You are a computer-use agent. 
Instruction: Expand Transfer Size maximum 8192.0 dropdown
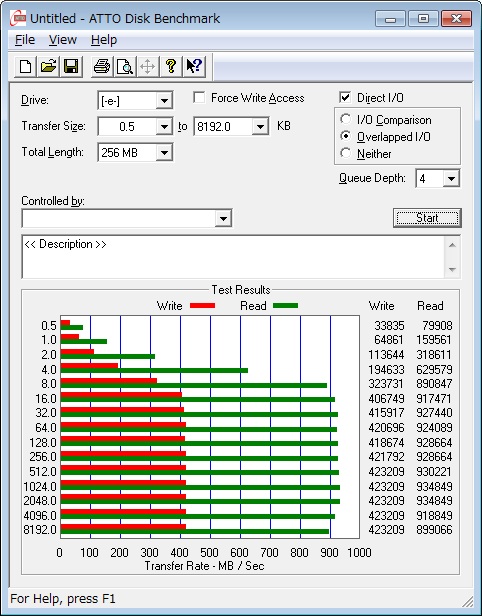point(260,126)
